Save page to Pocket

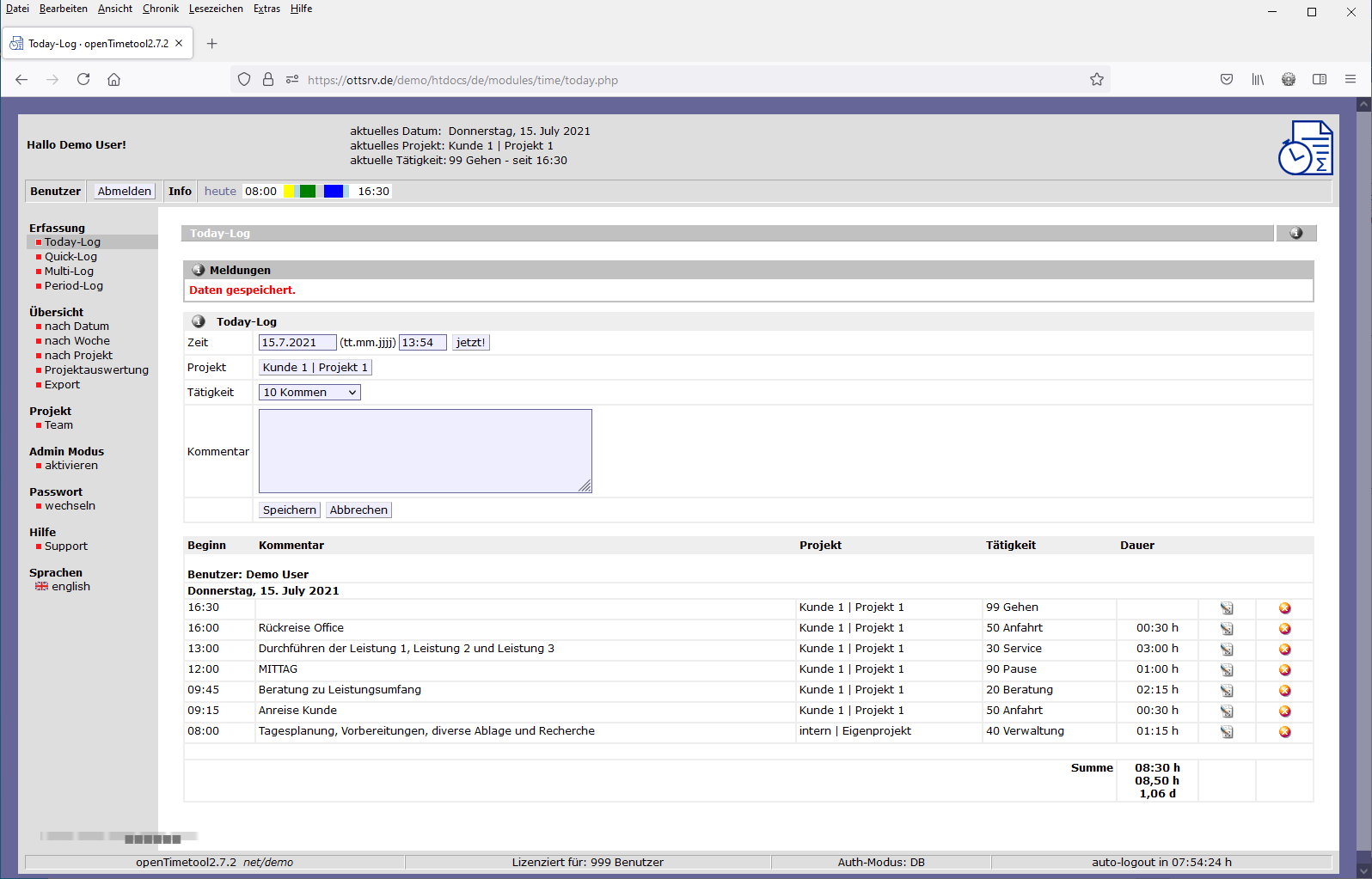(x=1227, y=79)
